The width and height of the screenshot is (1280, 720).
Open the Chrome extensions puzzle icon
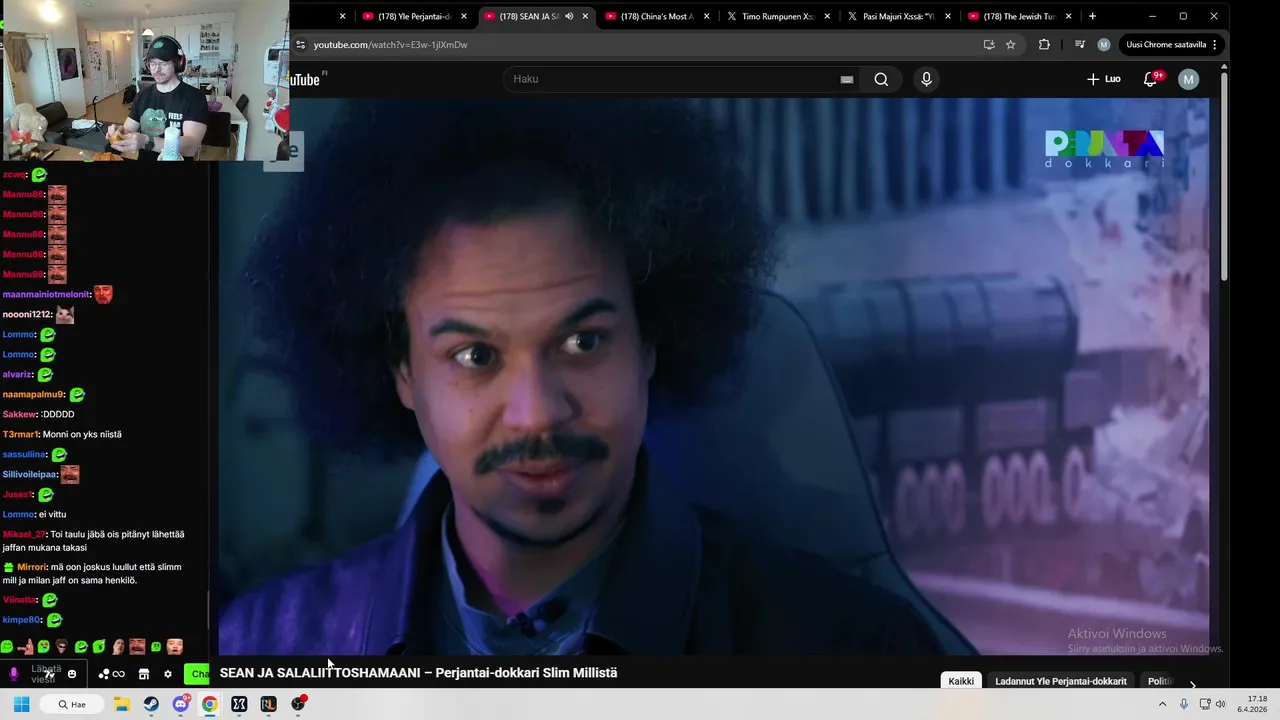coord(1044,44)
